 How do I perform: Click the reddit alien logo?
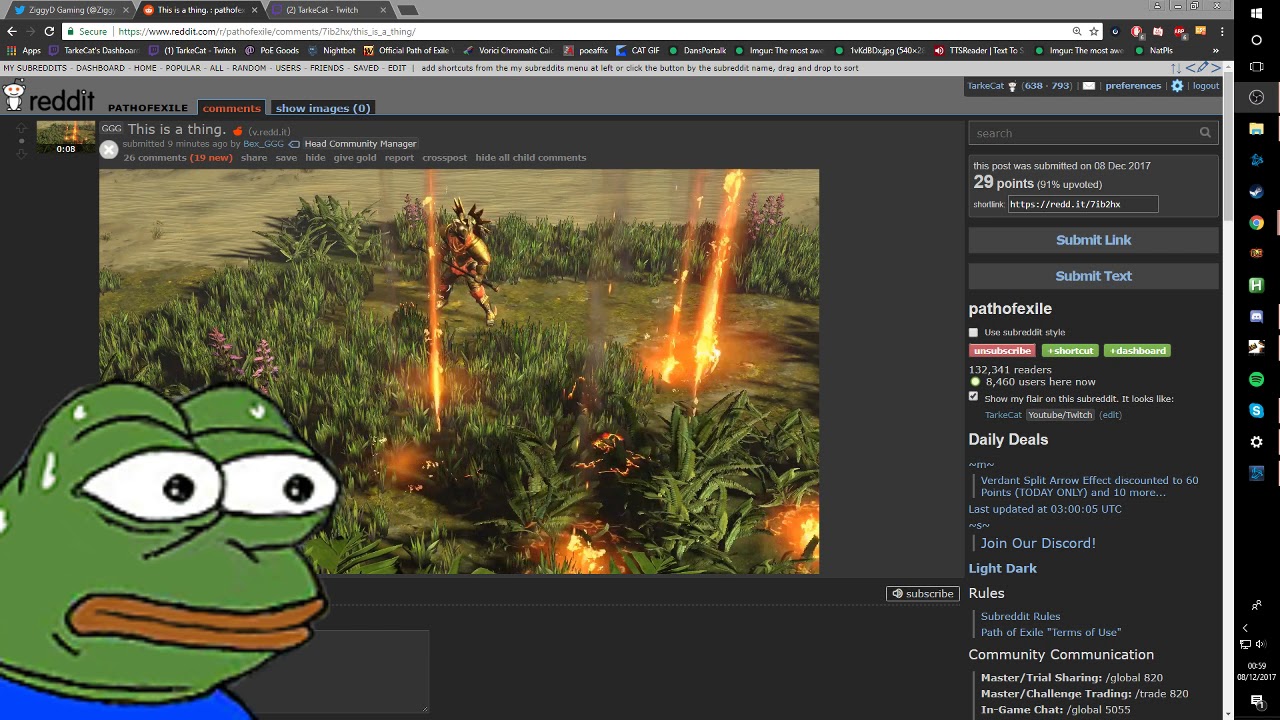(x=14, y=97)
